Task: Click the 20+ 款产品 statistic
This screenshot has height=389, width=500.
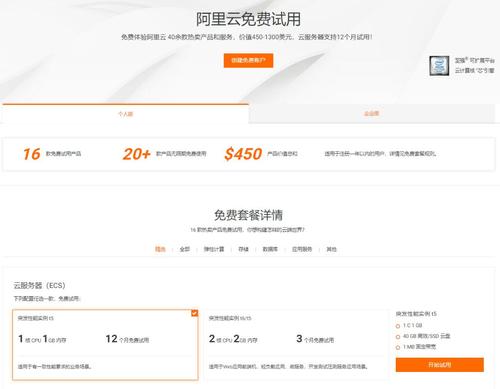Action: click(x=164, y=154)
